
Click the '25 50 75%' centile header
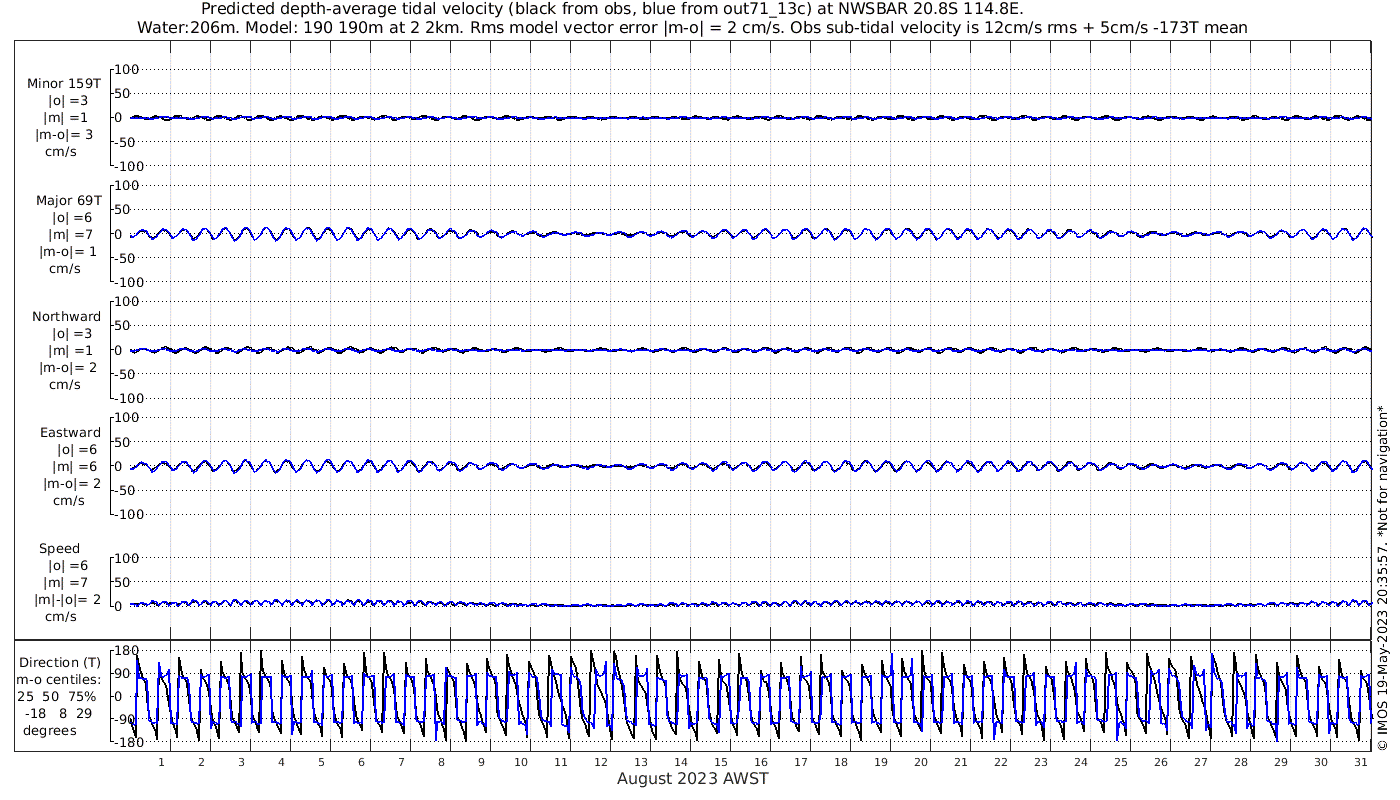(x=56, y=696)
